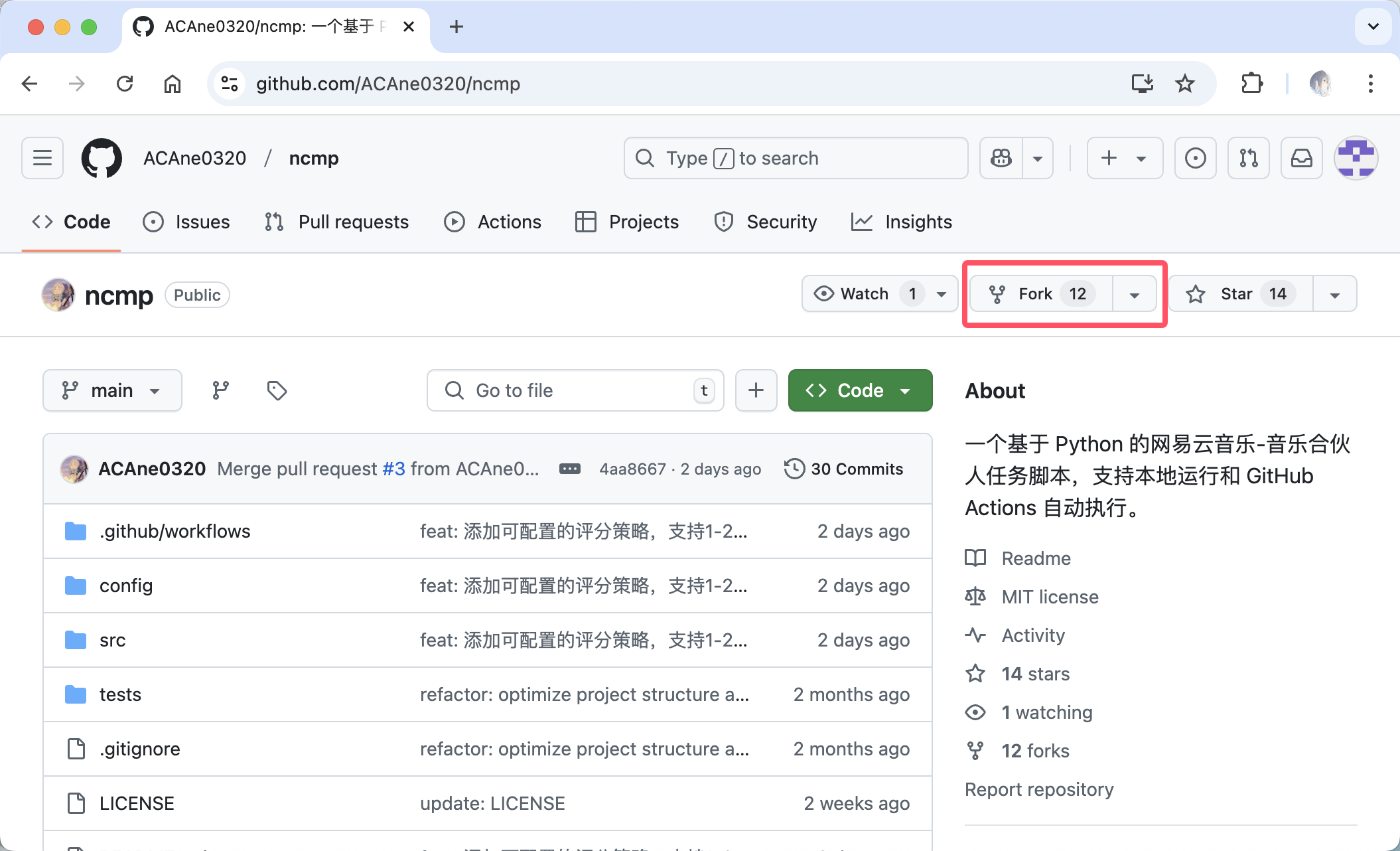Open the Chrome home page button
The height and width of the screenshot is (851, 1400).
(x=173, y=84)
